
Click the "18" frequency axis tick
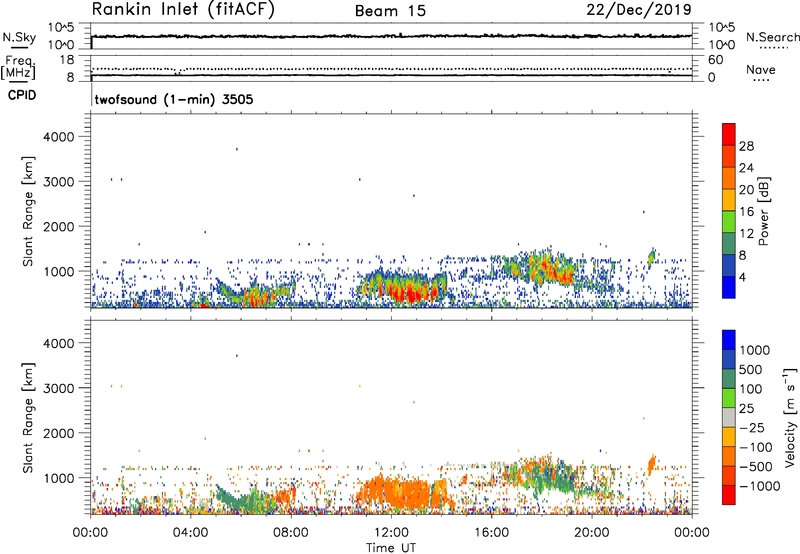click(67, 60)
